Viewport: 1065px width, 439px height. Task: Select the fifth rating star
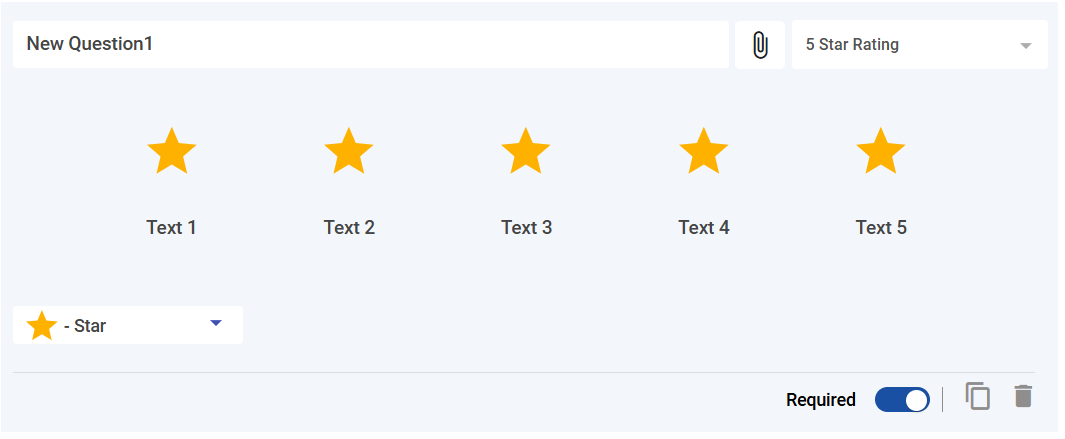(x=881, y=152)
